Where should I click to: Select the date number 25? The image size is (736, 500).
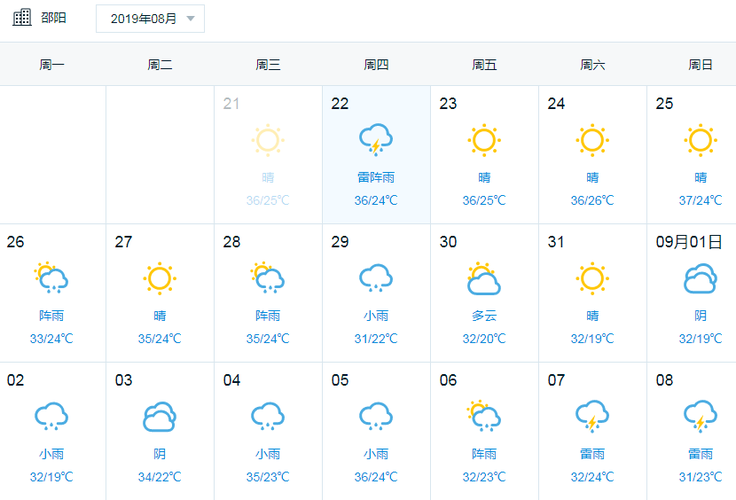coord(664,103)
